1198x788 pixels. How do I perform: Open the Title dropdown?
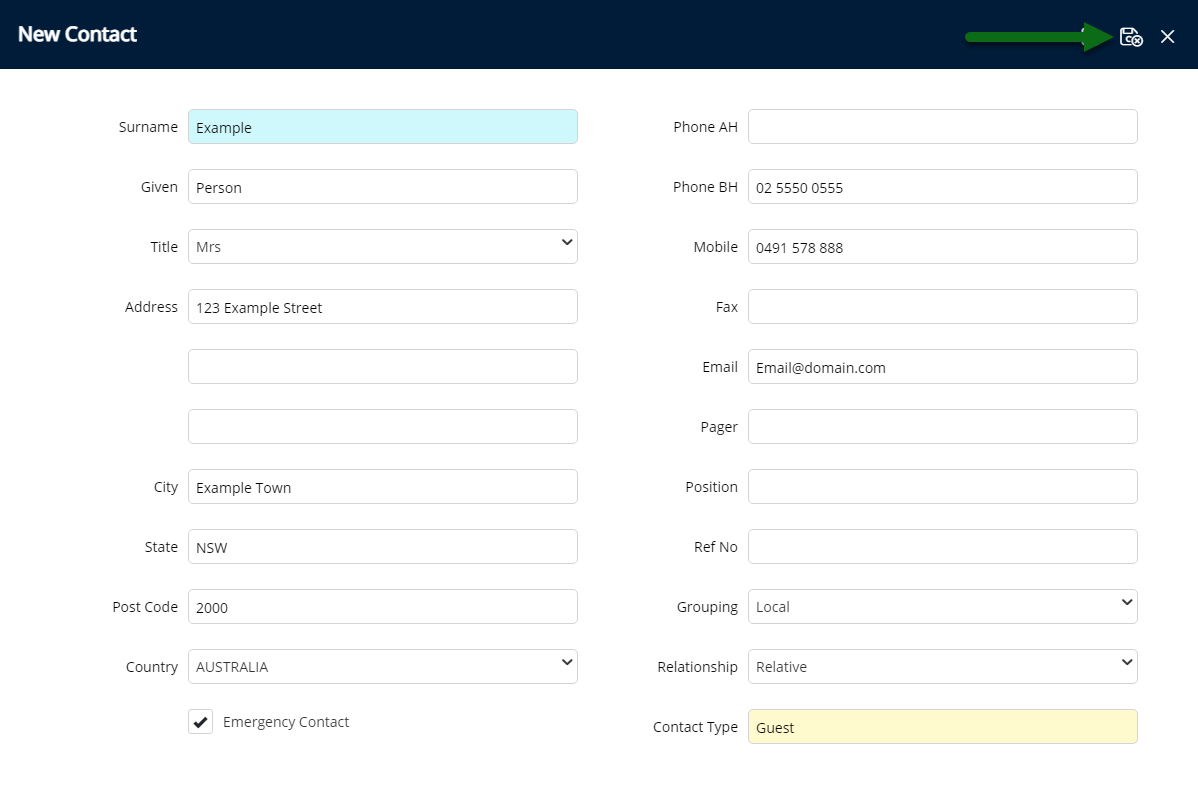click(x=382, y=247)
